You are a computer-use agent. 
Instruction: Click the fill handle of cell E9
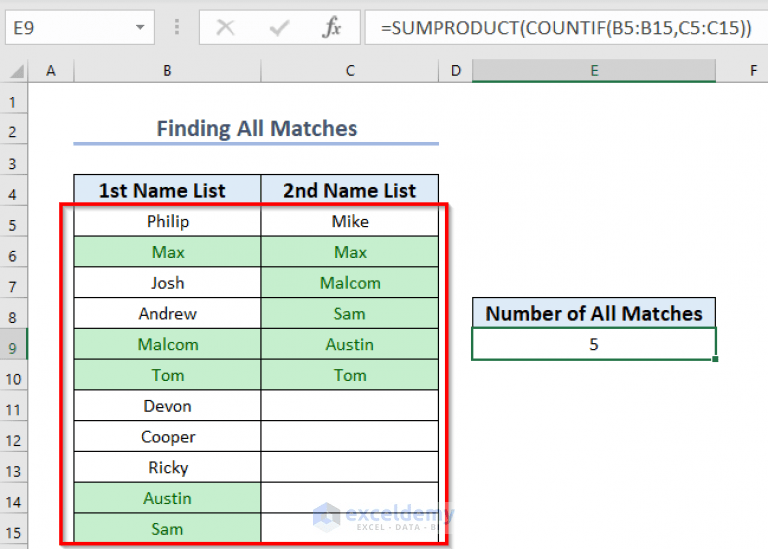[715, 359]
